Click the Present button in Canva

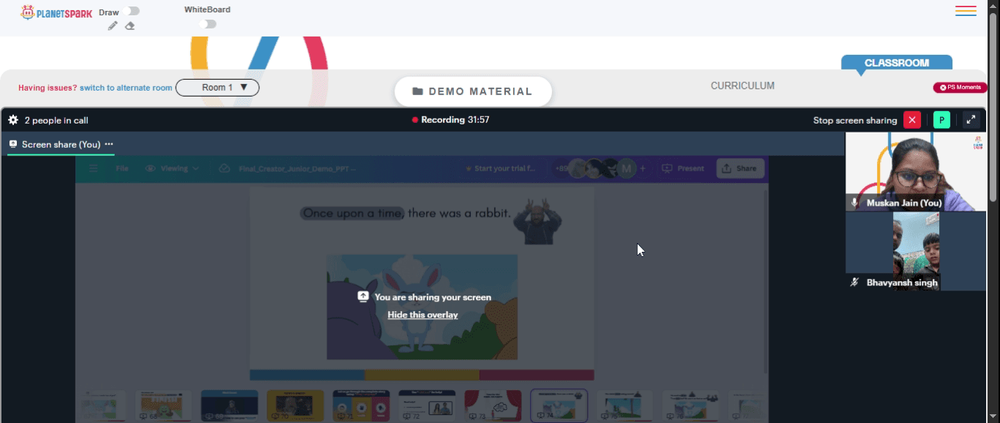pyautogui.click(x=683, y=168)
